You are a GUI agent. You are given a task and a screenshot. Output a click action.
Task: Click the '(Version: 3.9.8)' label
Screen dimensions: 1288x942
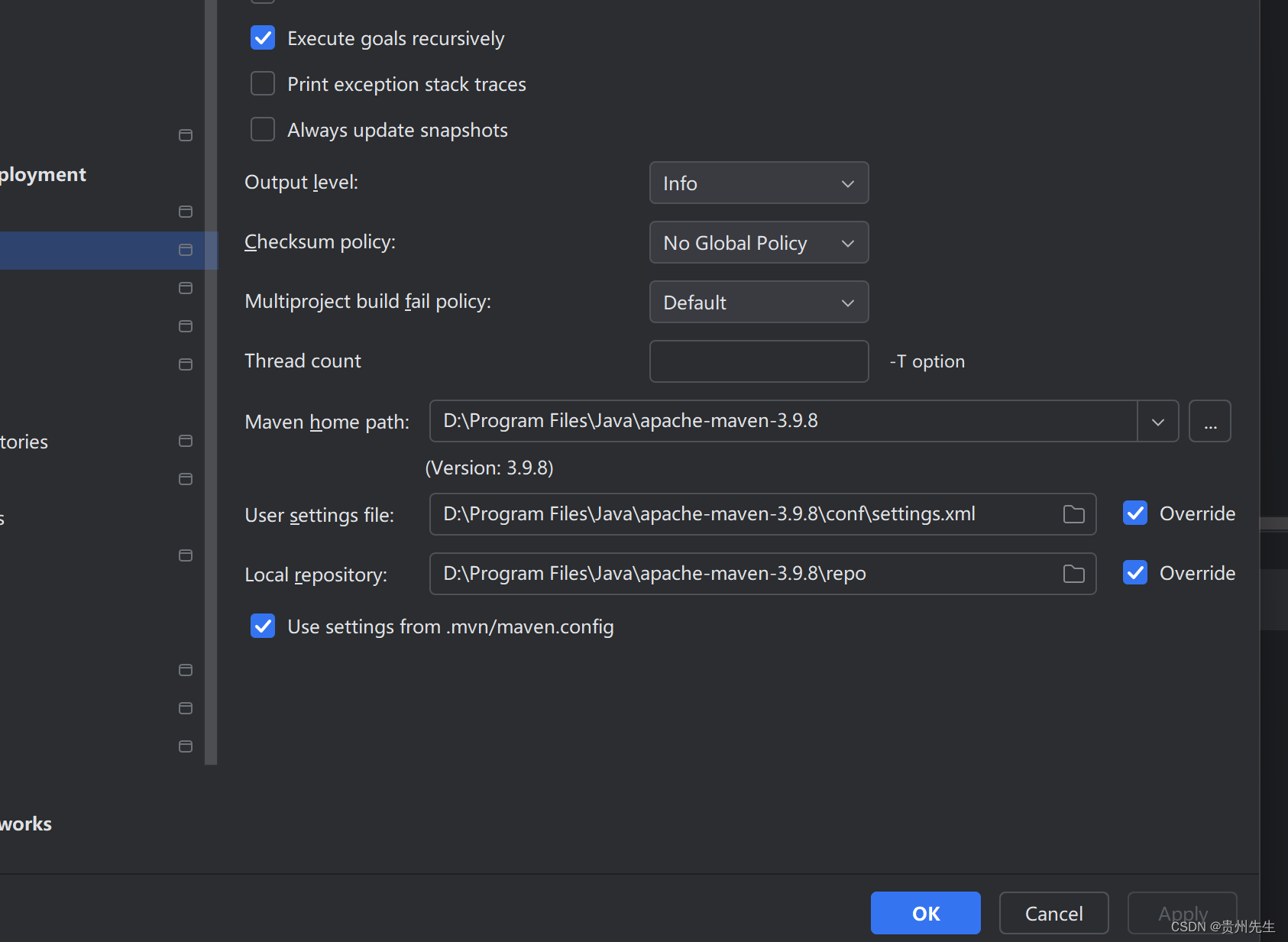coord(489,468)
